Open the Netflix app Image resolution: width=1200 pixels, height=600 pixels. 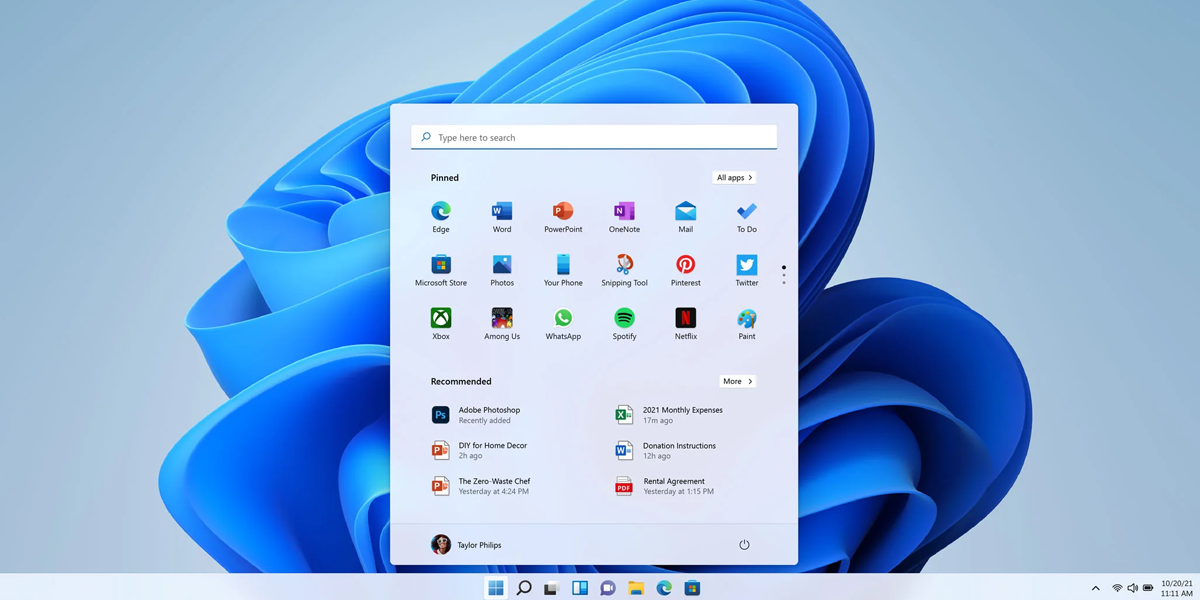pyautogui.click(x=686, y=324)
